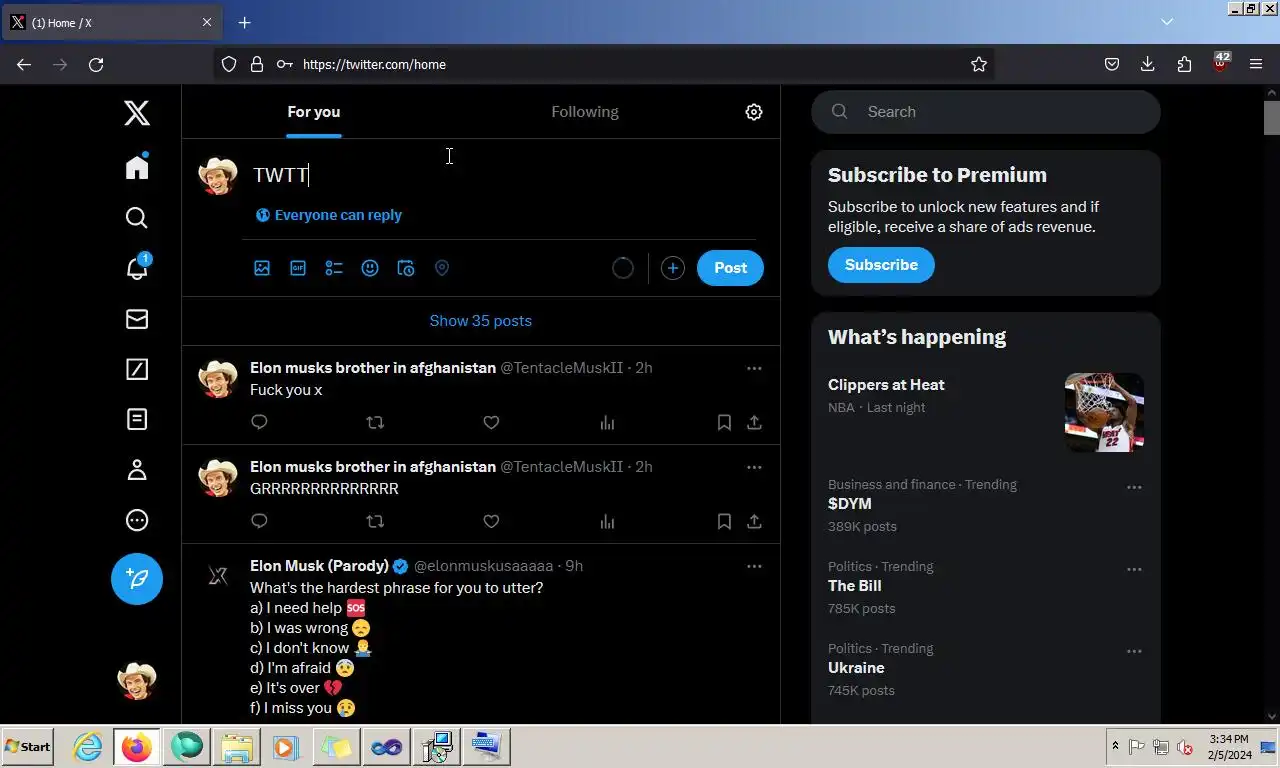Open Grok slash icon in the sidebar
1280x768 pixels.
click(137, 369)
